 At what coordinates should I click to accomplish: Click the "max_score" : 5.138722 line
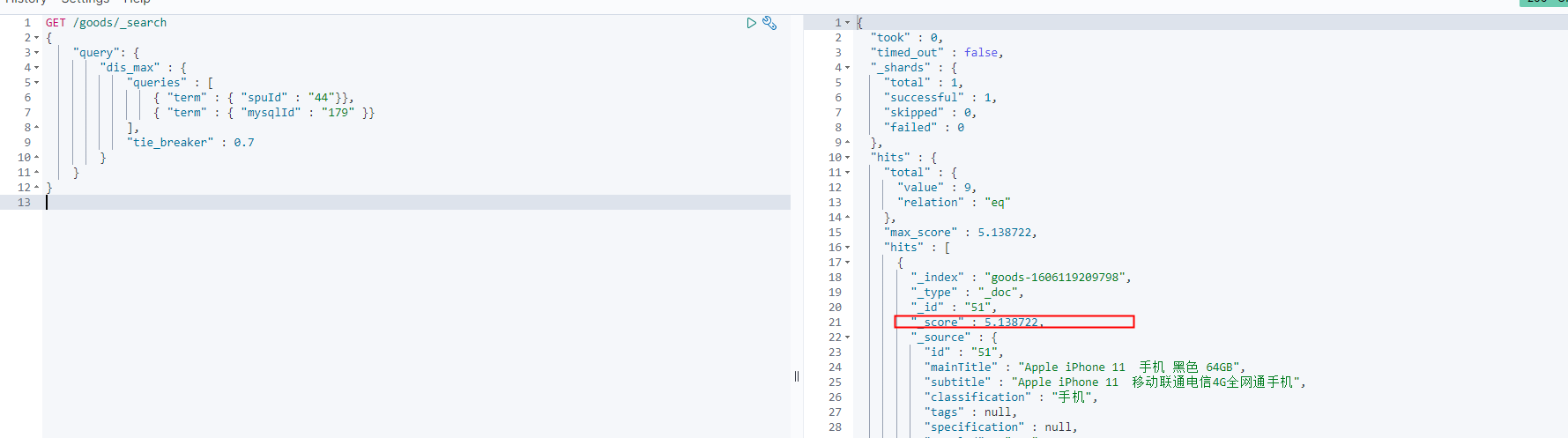[x=961, y=233]
